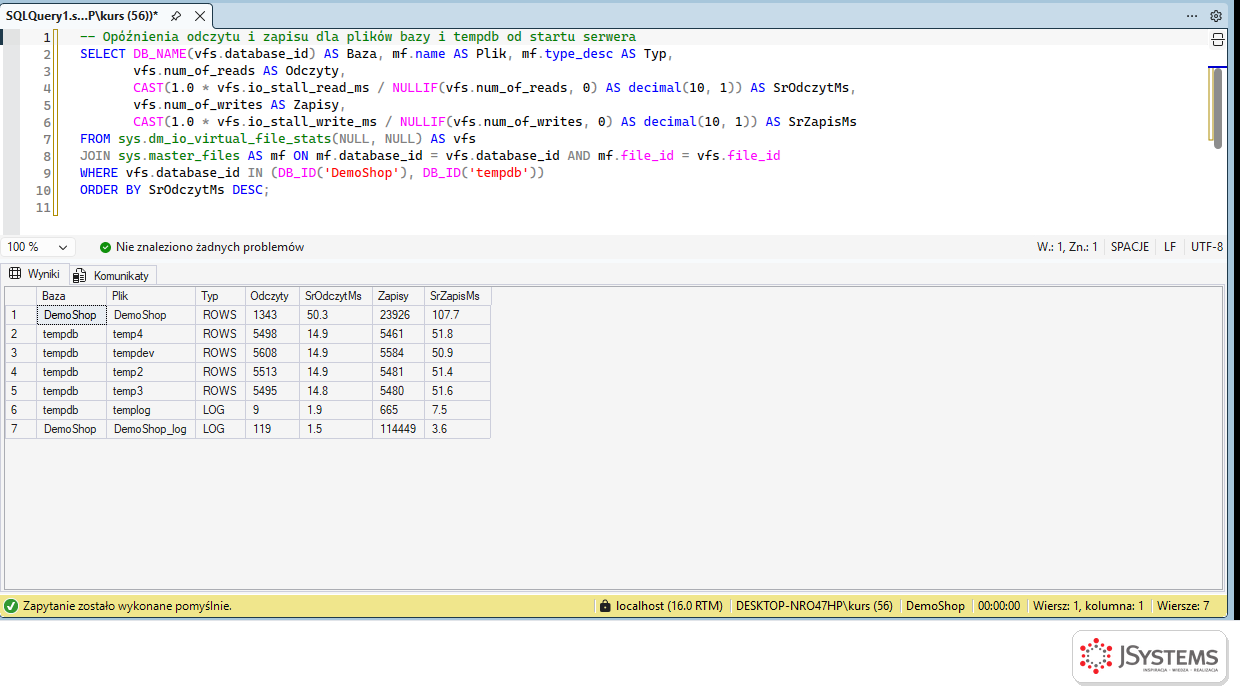Select result row number 7 header
This screenshot has width=1240, height=692.
point(21,429)
